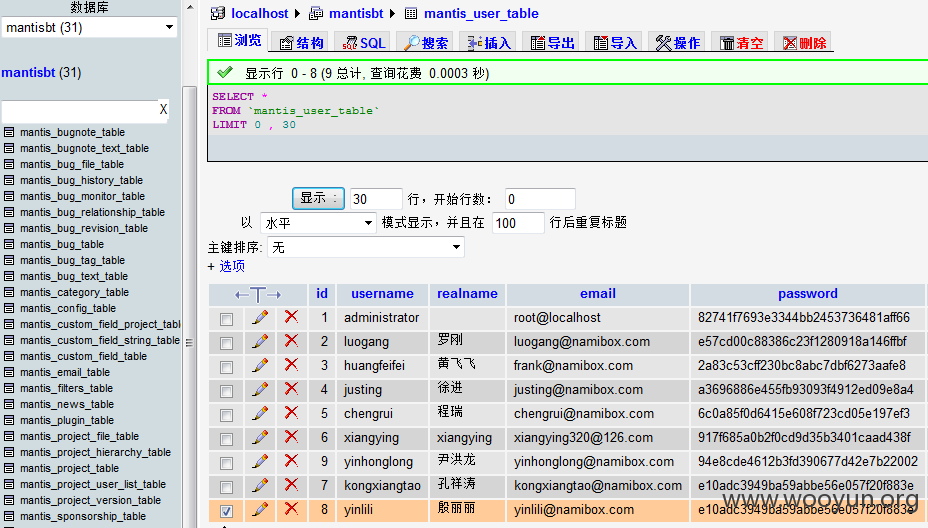Click the table icon beside mantis_config_table
Screen dimensions: 928x528
[x=9, y=308]
